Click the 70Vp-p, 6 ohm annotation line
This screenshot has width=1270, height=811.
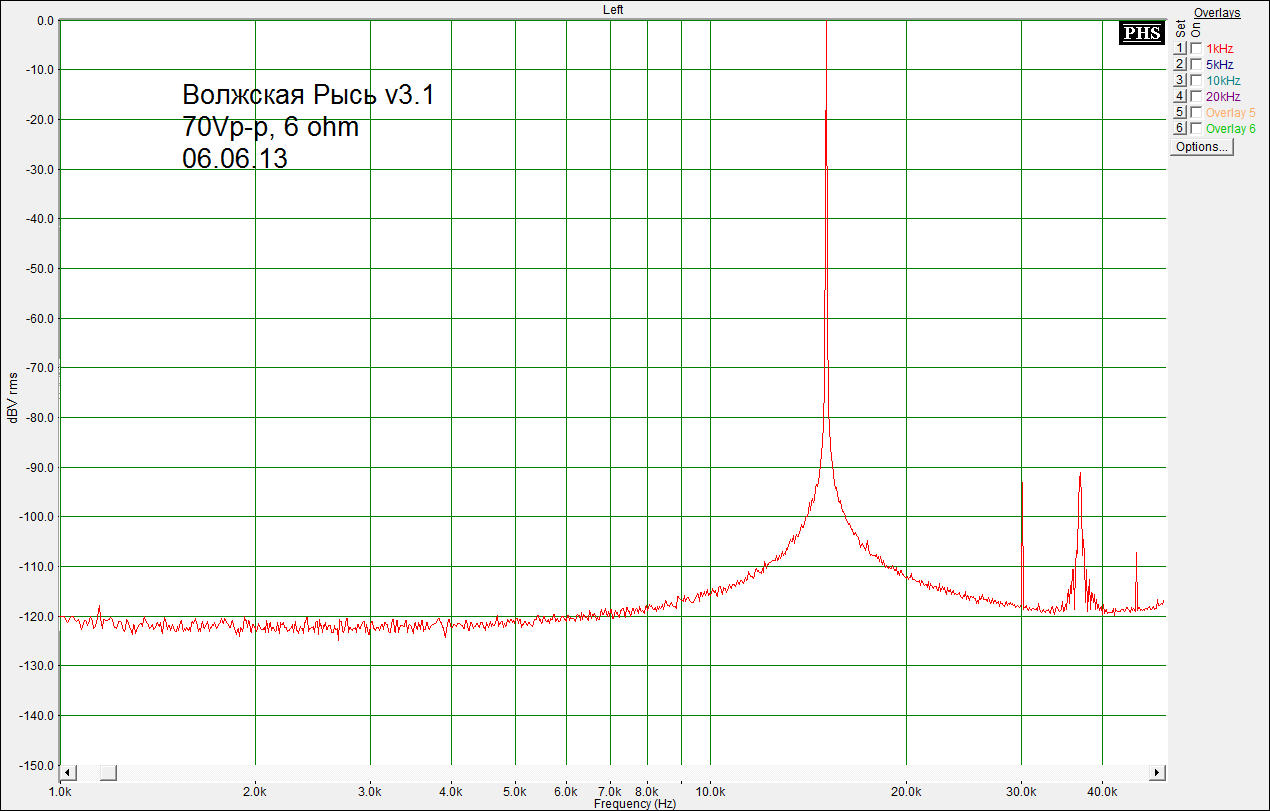click(x=270, y=127)
